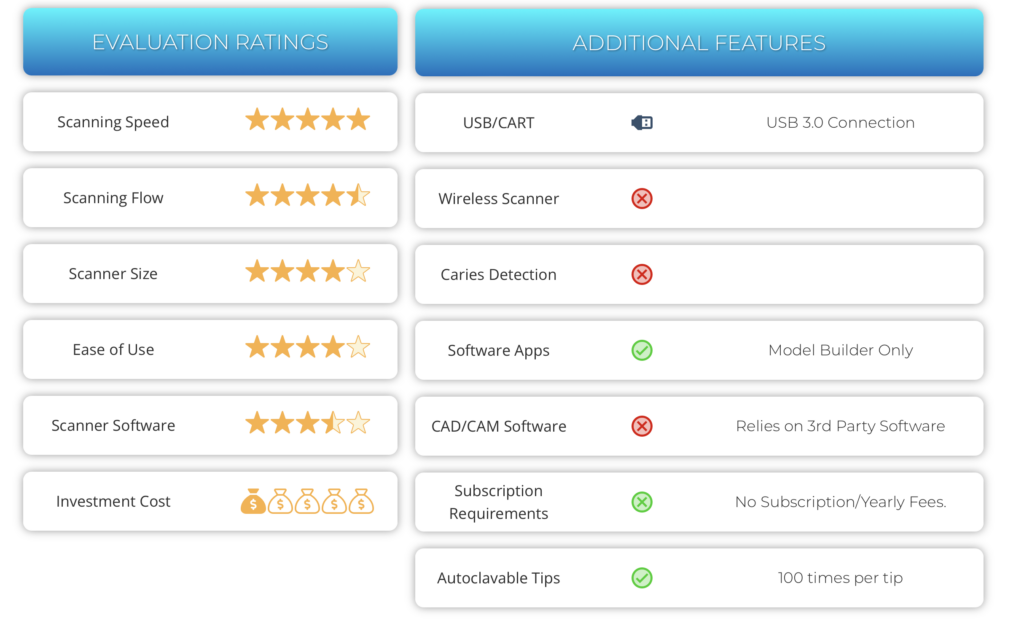Image resolution: width=1024 pixels, height=623 pixels.
Task: Click the last empty money bag icon
Action: [x=361, y=501]
